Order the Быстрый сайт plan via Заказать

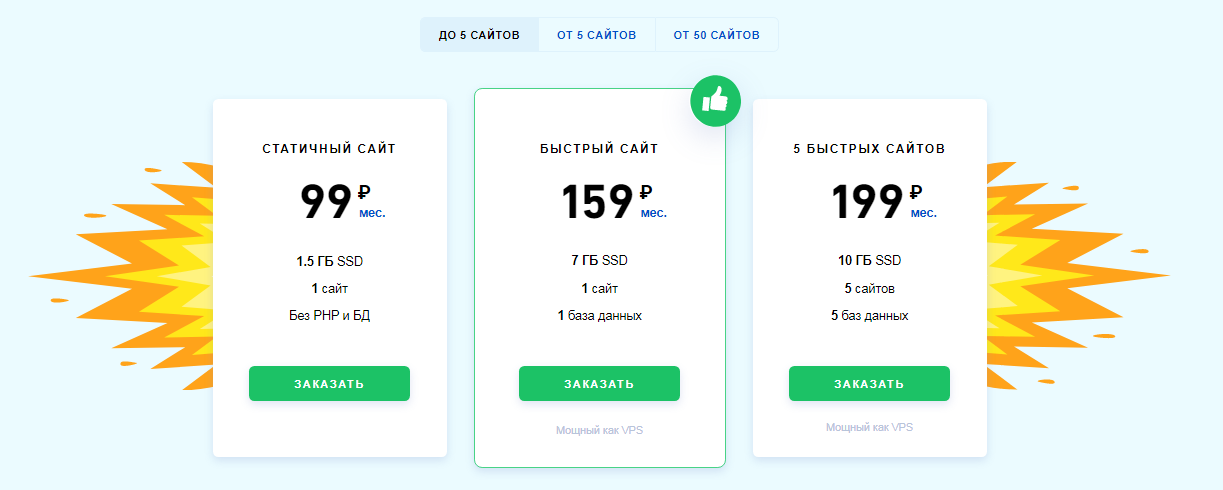pyautogui.click(x=599, y=384)
